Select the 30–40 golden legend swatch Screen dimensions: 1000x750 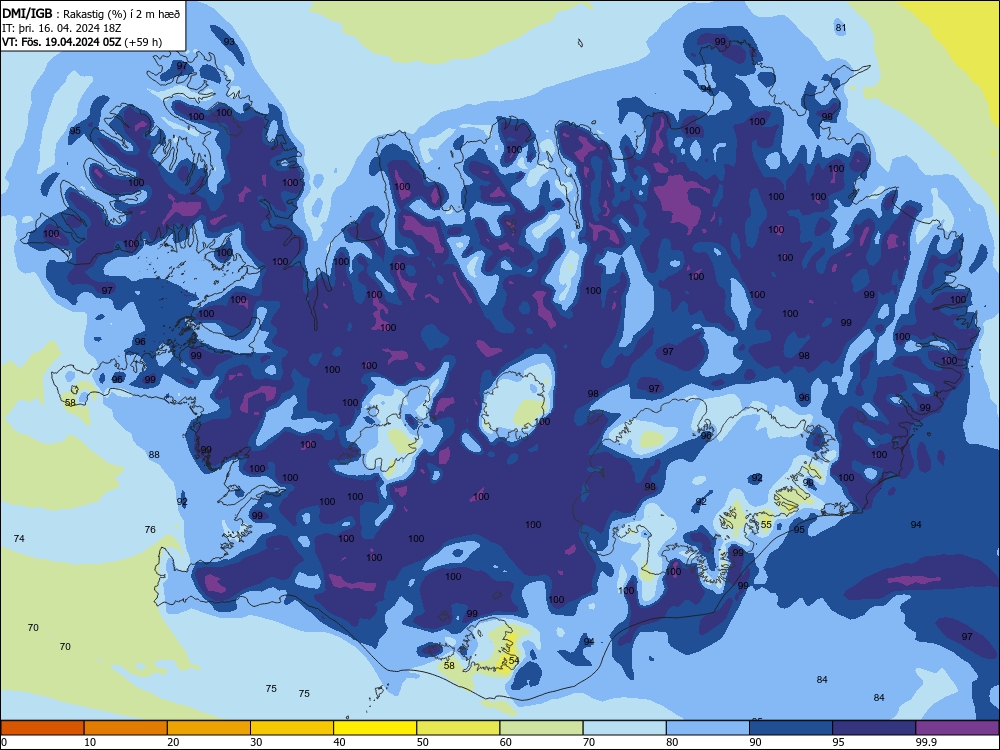click(x=292, y=728)
